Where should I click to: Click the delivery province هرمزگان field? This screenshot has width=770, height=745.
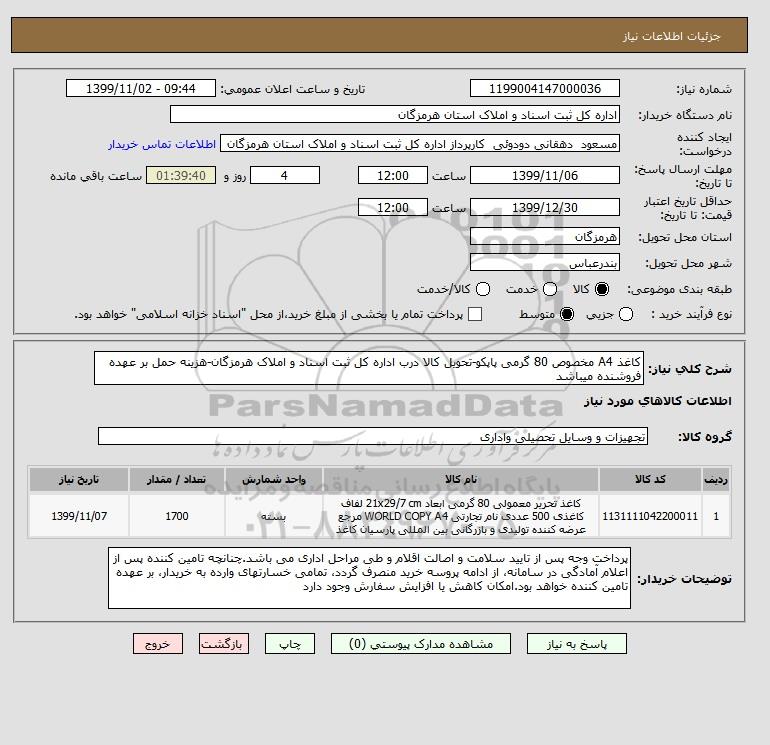pyautogui.click(x=545, y=237)
